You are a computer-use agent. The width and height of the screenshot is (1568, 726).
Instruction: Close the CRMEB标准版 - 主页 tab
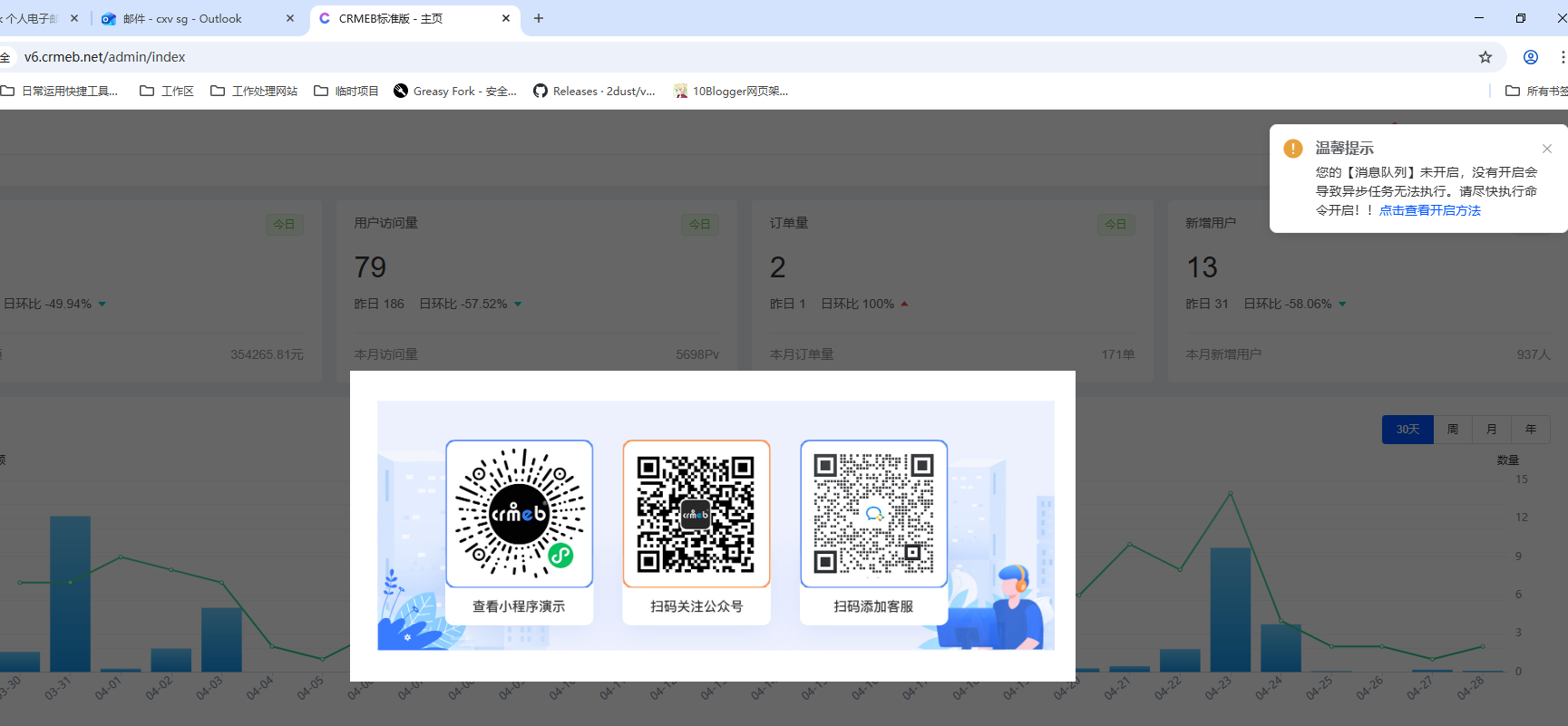point(506,18)
